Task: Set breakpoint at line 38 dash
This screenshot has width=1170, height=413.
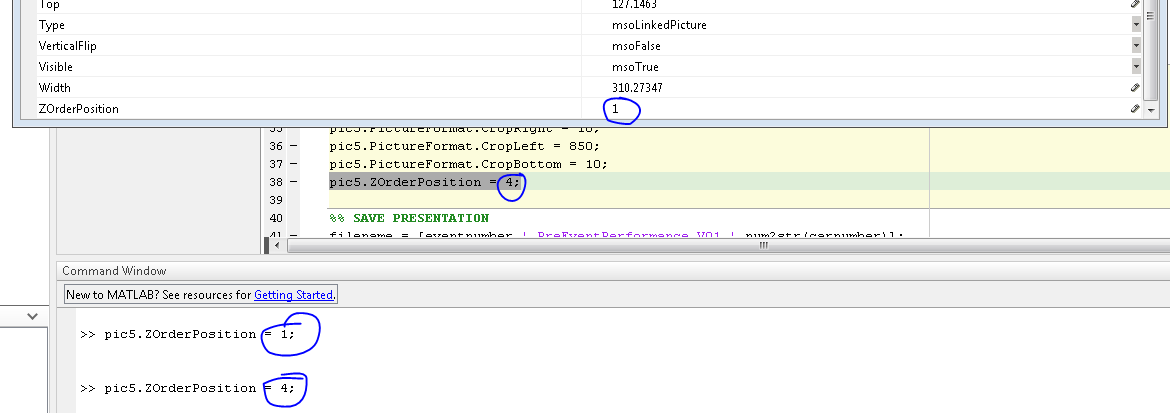Action: point(293,182)
